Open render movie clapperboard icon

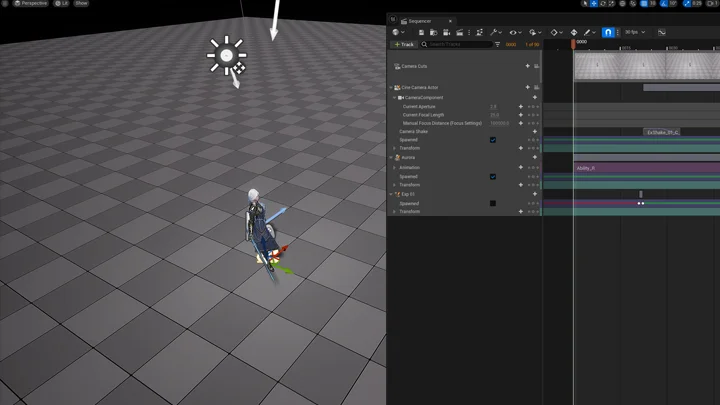460,32
